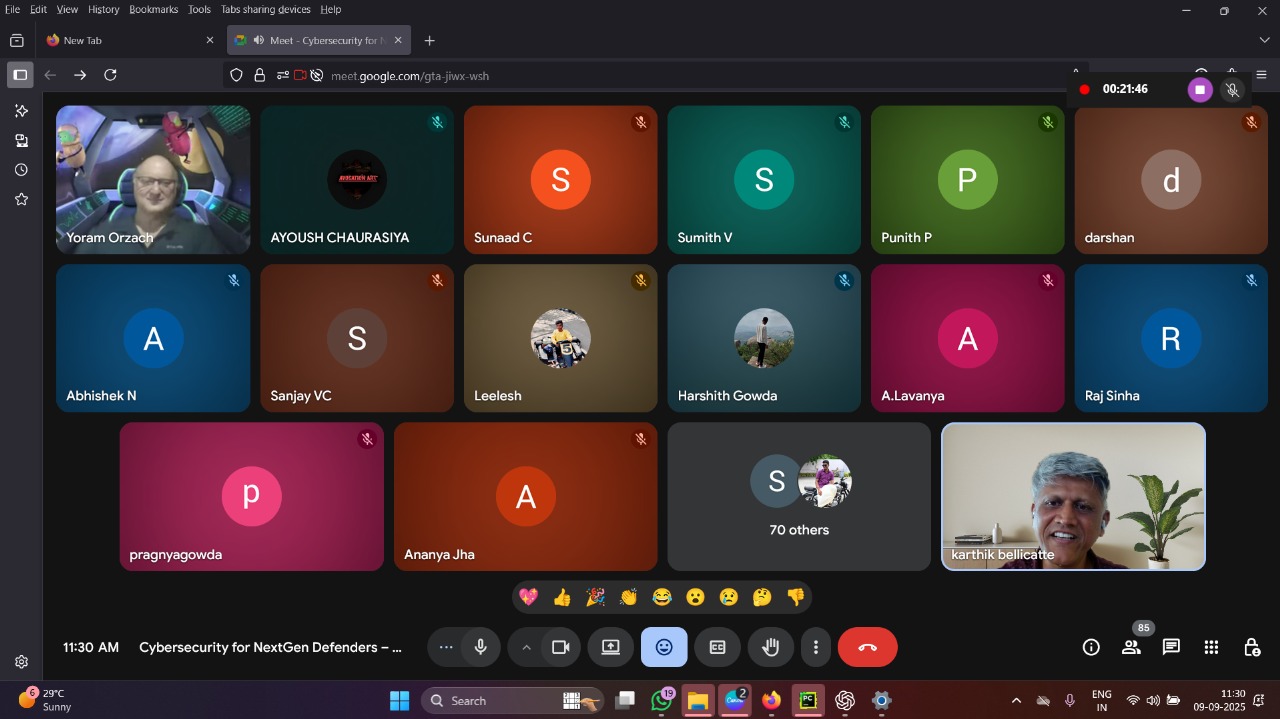
Task: Open the meeting activities grid icon
Action: 1211,647
